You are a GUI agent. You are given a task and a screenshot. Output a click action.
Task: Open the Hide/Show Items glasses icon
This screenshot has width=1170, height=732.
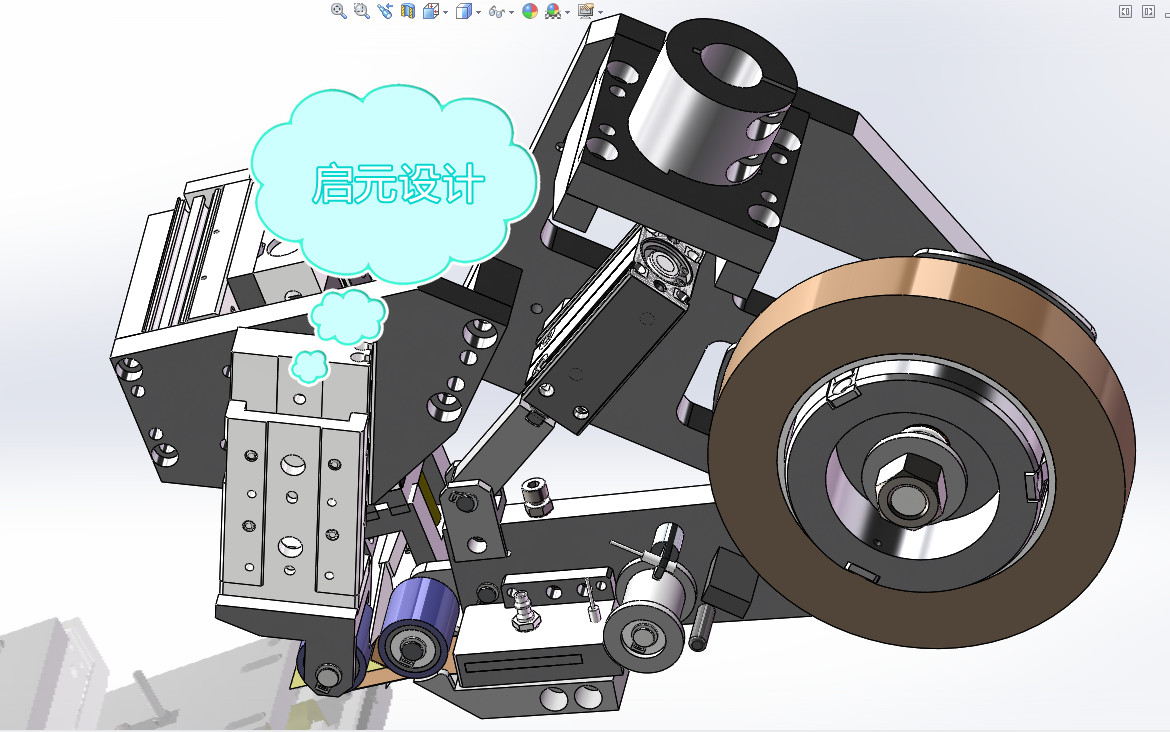496,11
